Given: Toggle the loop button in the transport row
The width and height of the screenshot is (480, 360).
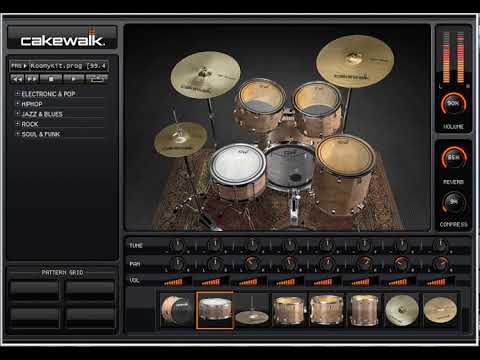Looking at the screenshot, I should (97, 79).
